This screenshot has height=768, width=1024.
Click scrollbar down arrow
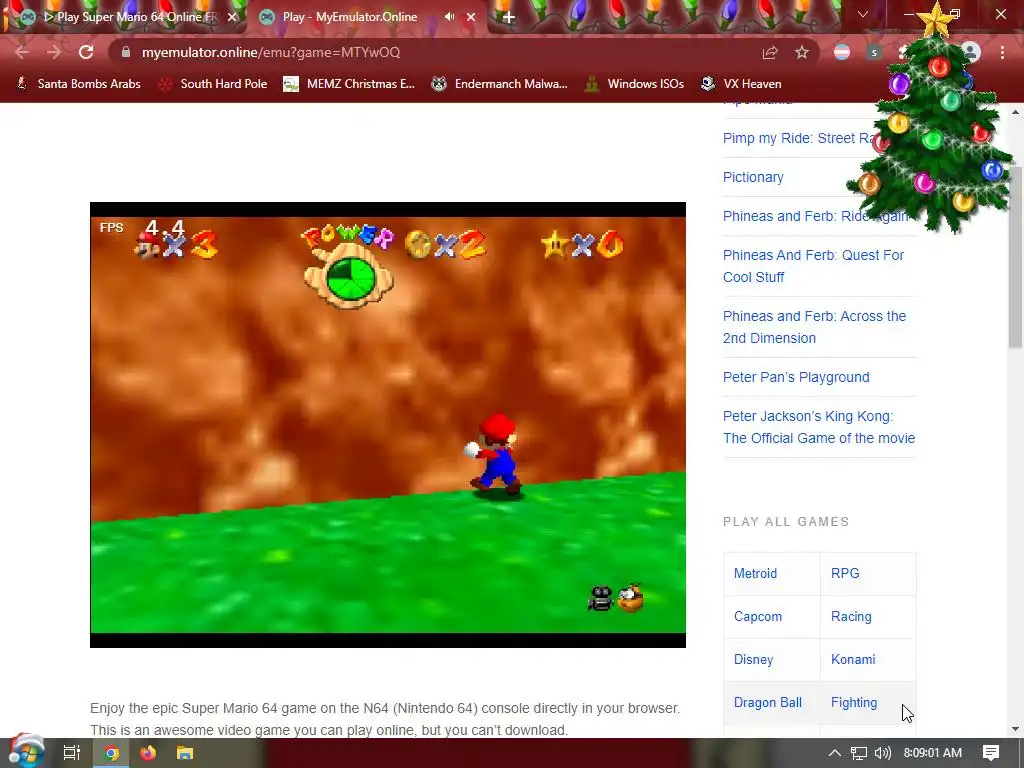click(1016, 729)
